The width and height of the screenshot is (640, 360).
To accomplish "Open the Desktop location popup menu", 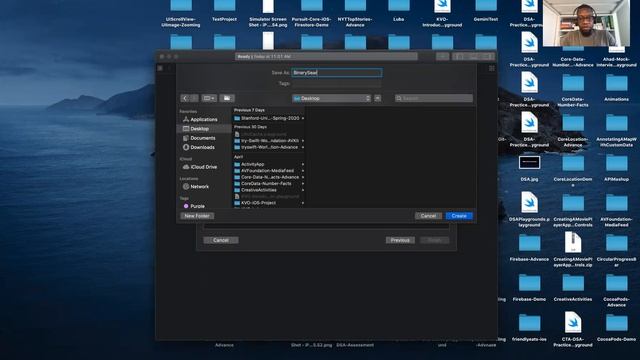I will pyautogui.click(x=331, y=98).
